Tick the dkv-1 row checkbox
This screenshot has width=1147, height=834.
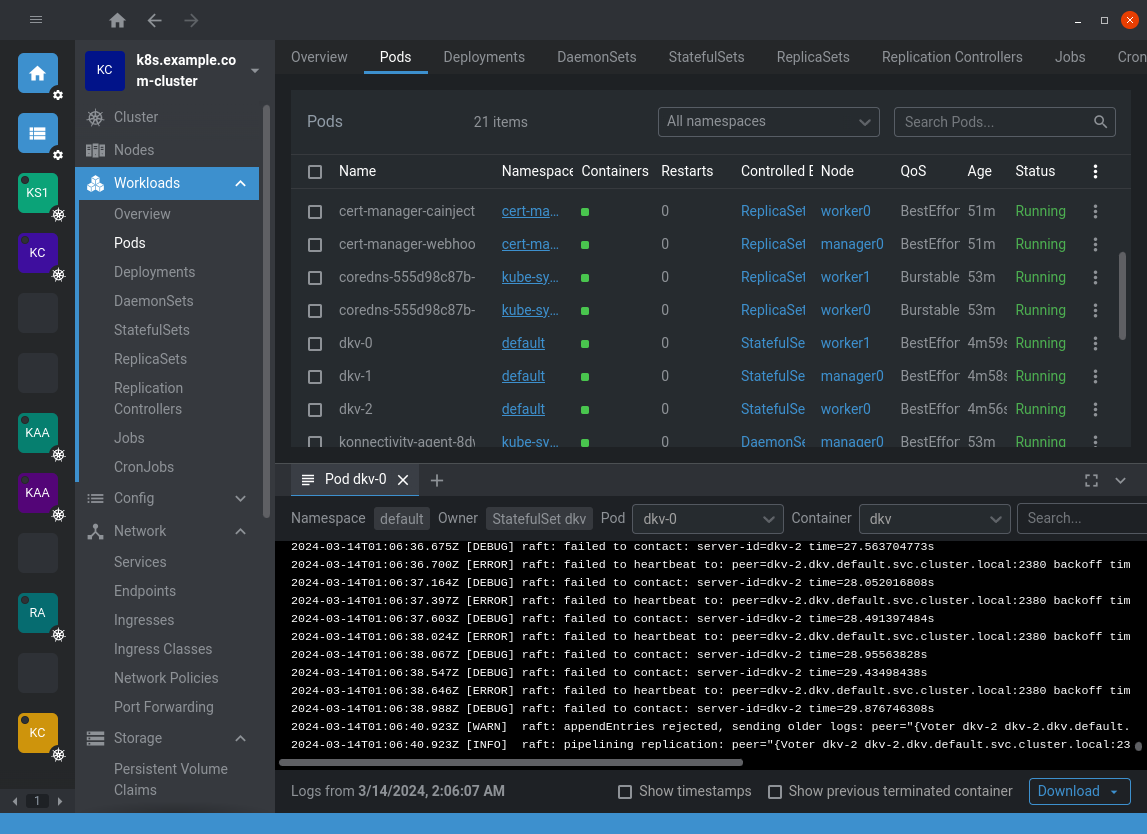point(315,377)
